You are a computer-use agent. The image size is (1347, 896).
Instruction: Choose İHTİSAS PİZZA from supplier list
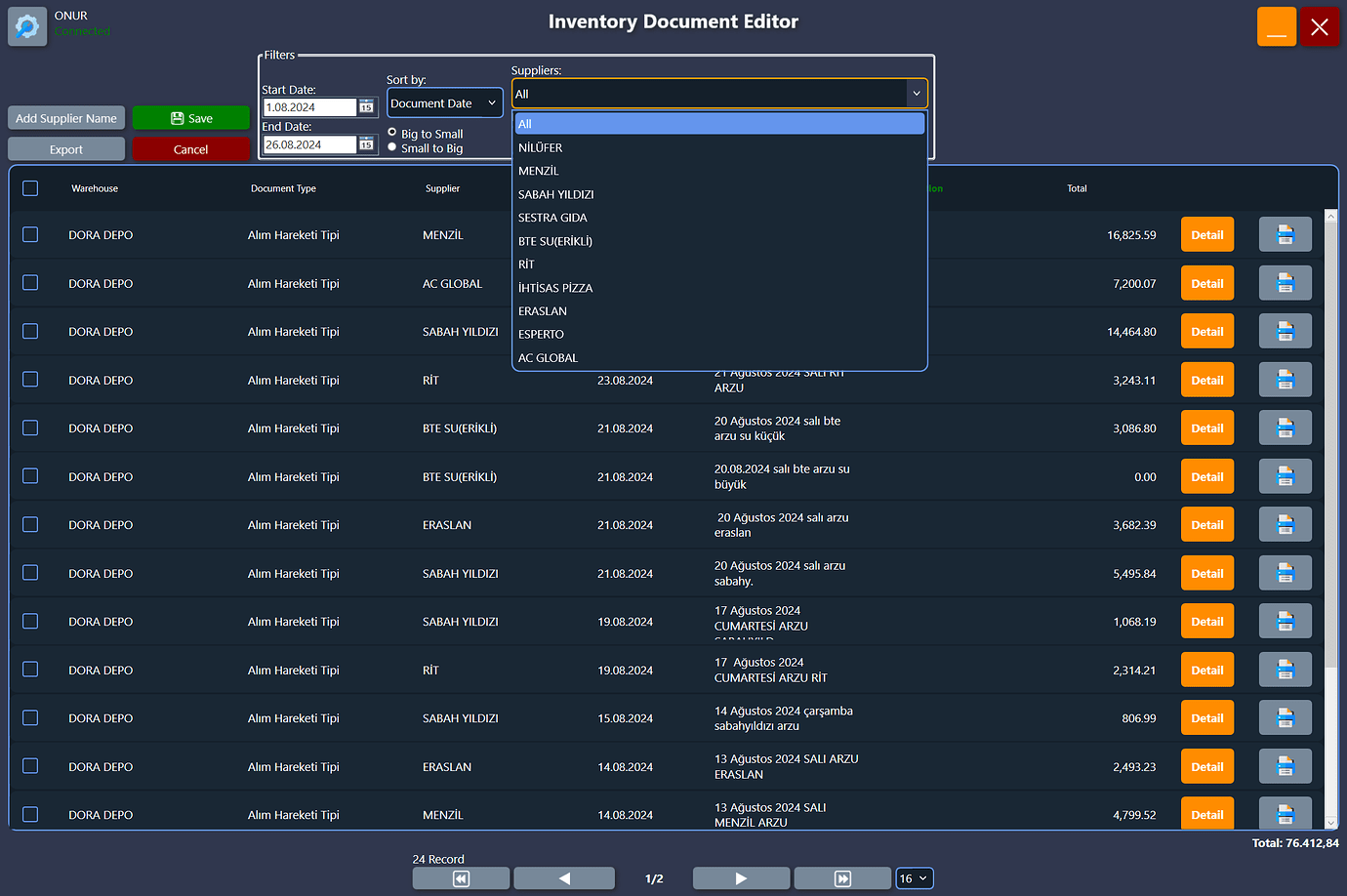pyautogui.click(x=555, y=288)
